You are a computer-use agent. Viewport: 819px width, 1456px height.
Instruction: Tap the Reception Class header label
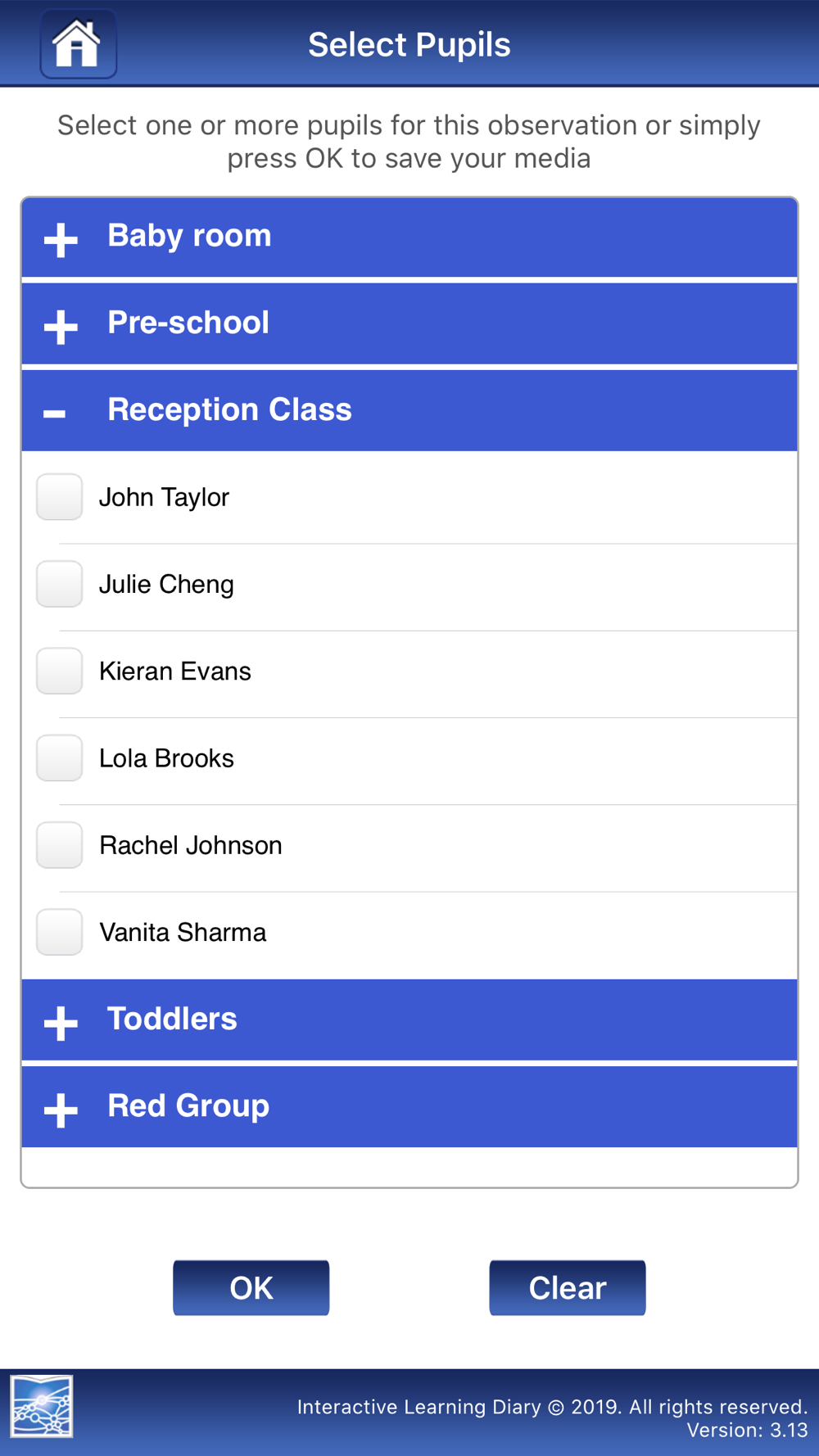click(x=229, y=409)
